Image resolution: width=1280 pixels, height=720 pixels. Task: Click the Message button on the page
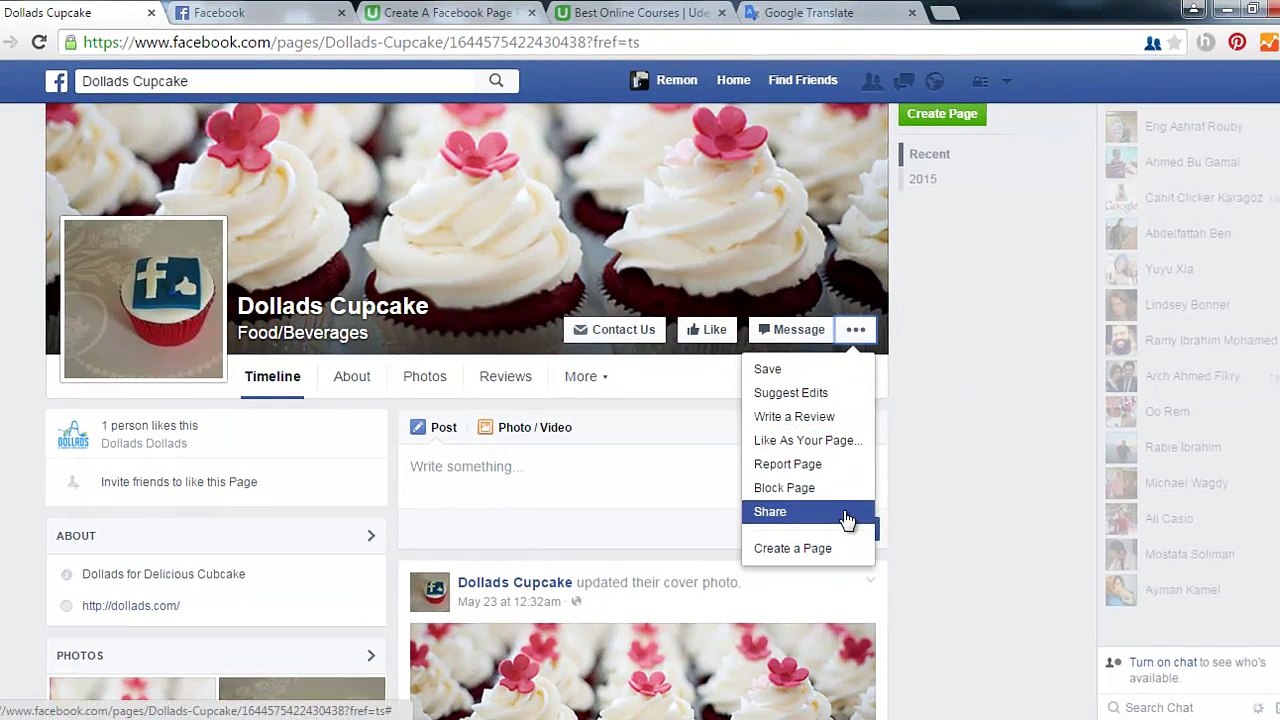(x=791, y=330)
